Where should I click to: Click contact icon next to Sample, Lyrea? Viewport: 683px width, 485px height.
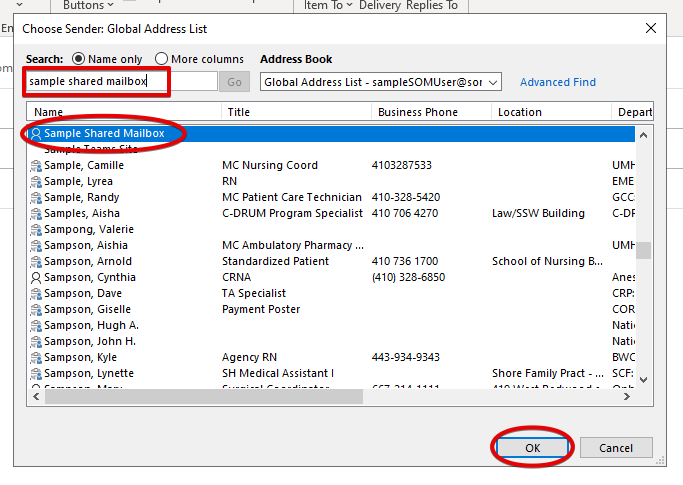click(36, 181)
